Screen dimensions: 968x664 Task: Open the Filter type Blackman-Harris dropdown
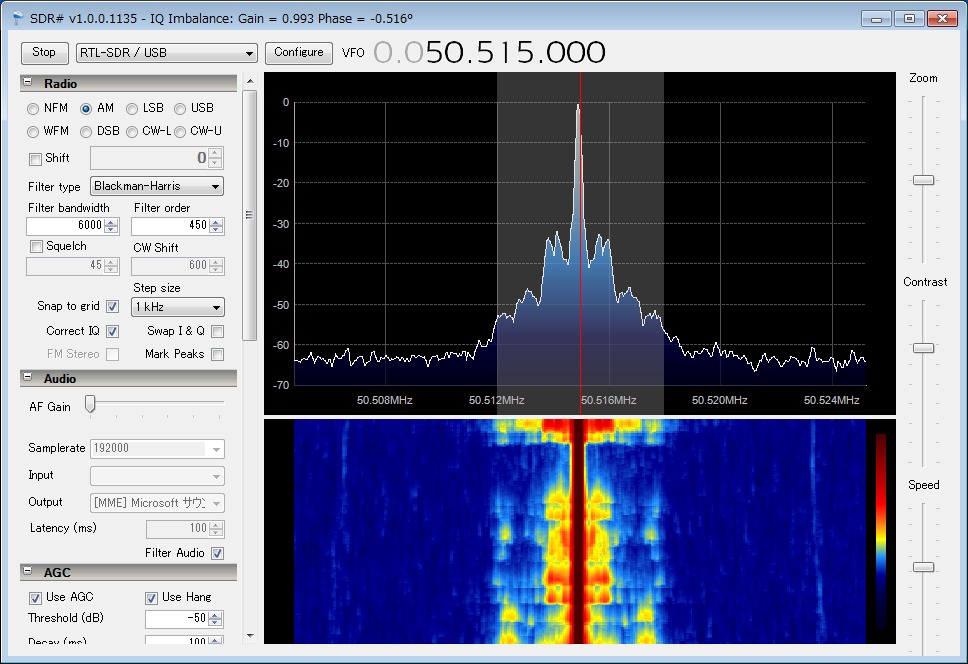point(156,186)
